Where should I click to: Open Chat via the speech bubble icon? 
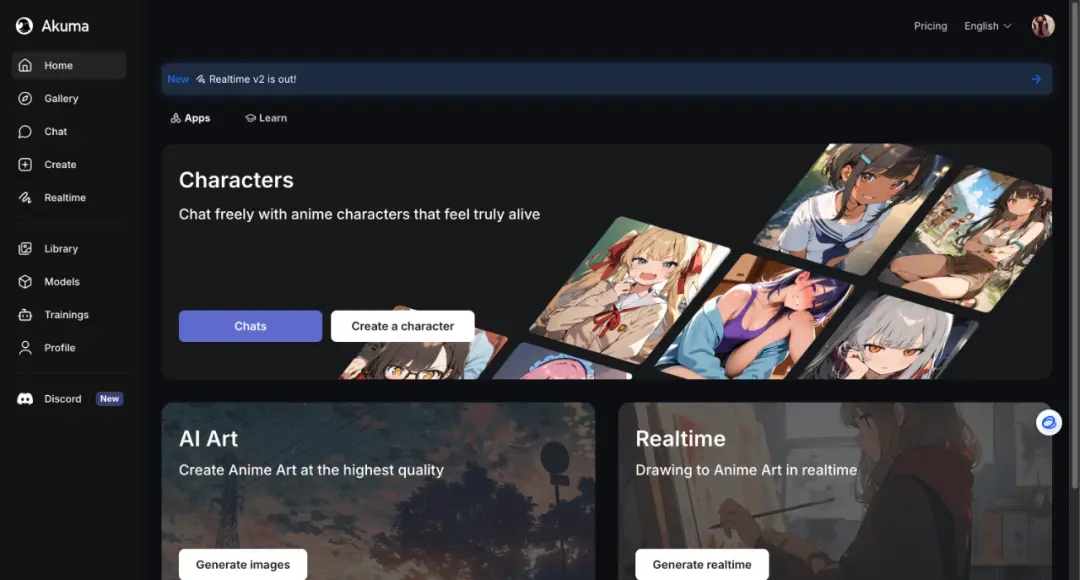click(x=25, y=132)
